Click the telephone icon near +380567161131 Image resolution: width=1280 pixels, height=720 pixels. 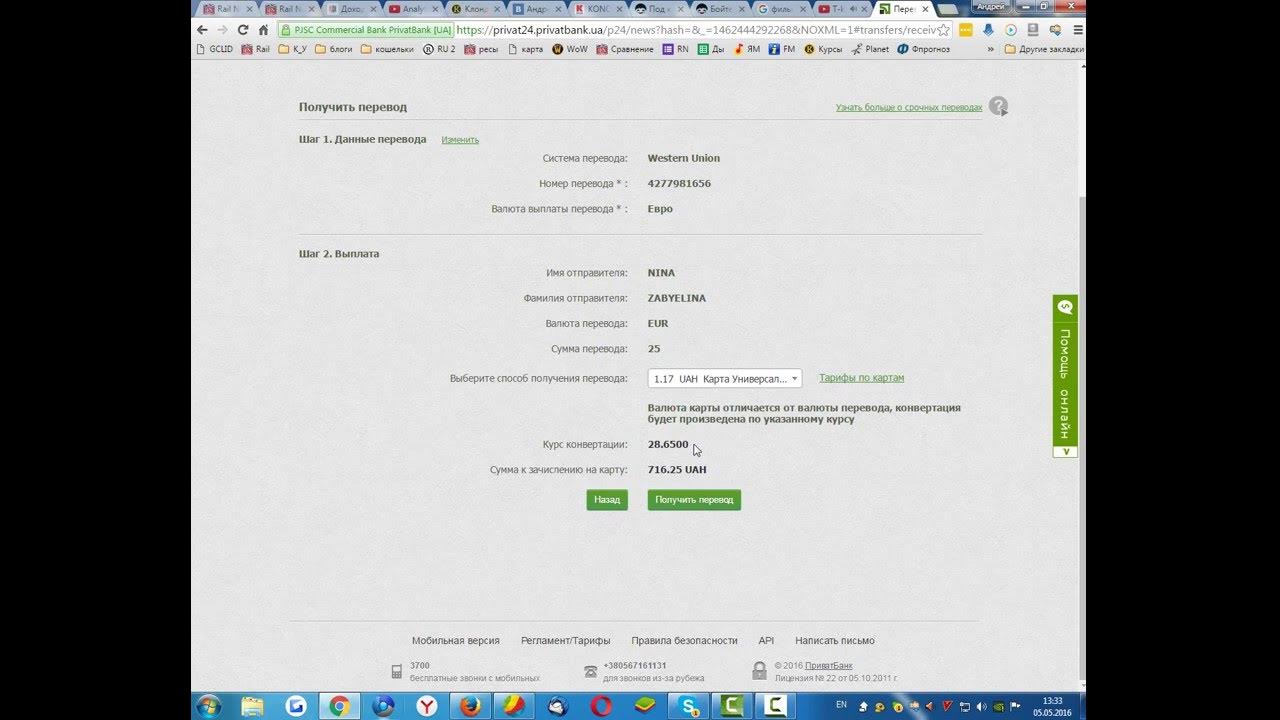(590, 670)
